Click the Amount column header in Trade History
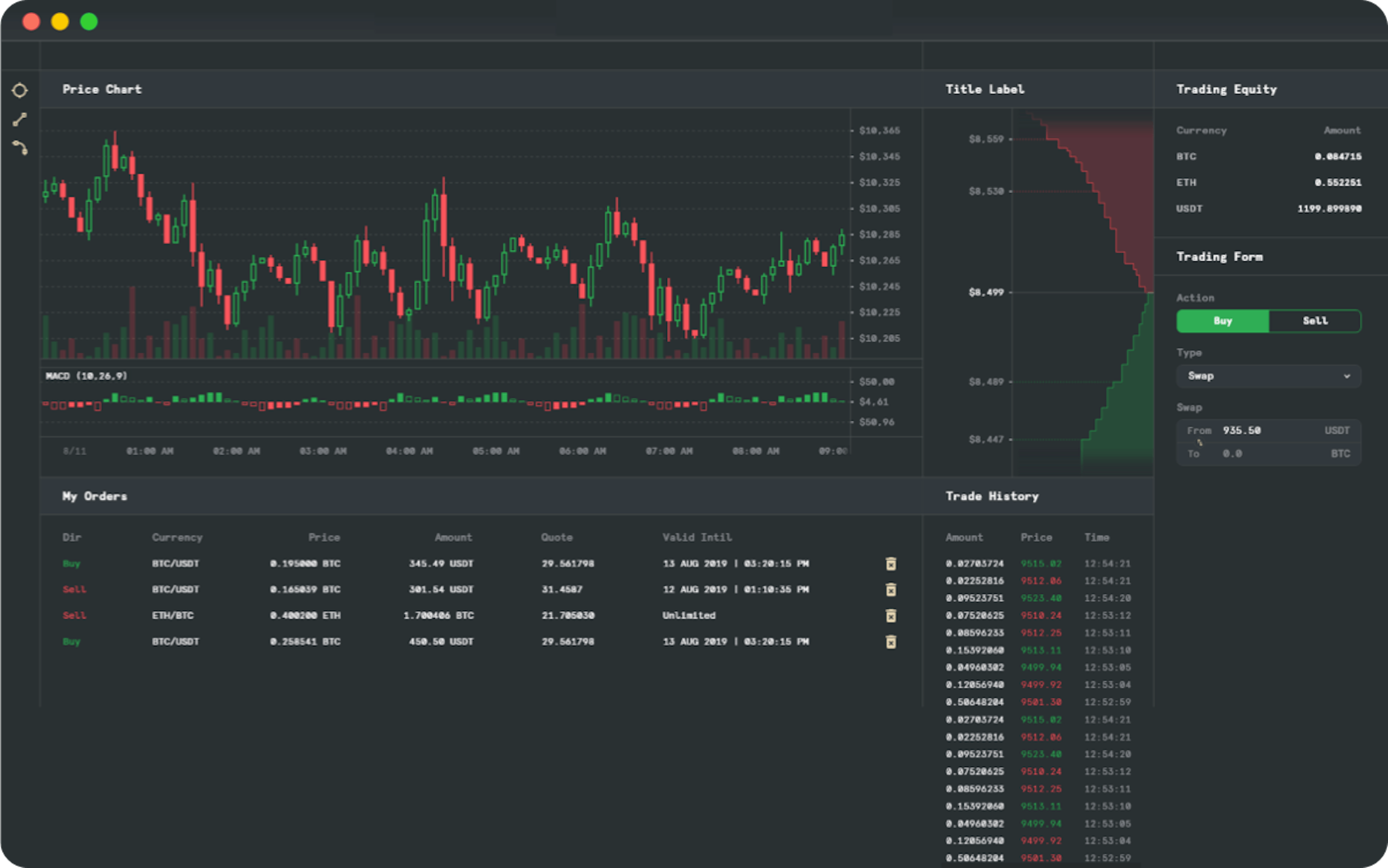Image resolution: width=1388 pixels, height=868 pixels. click(x=964, y=537)
